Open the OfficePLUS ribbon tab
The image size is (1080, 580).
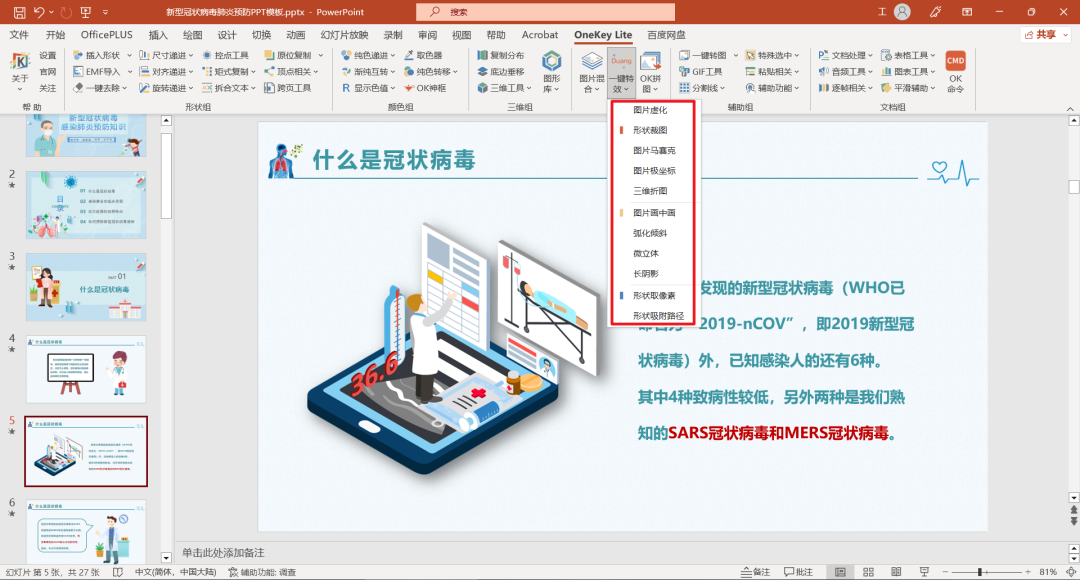(x=107, y=34)
